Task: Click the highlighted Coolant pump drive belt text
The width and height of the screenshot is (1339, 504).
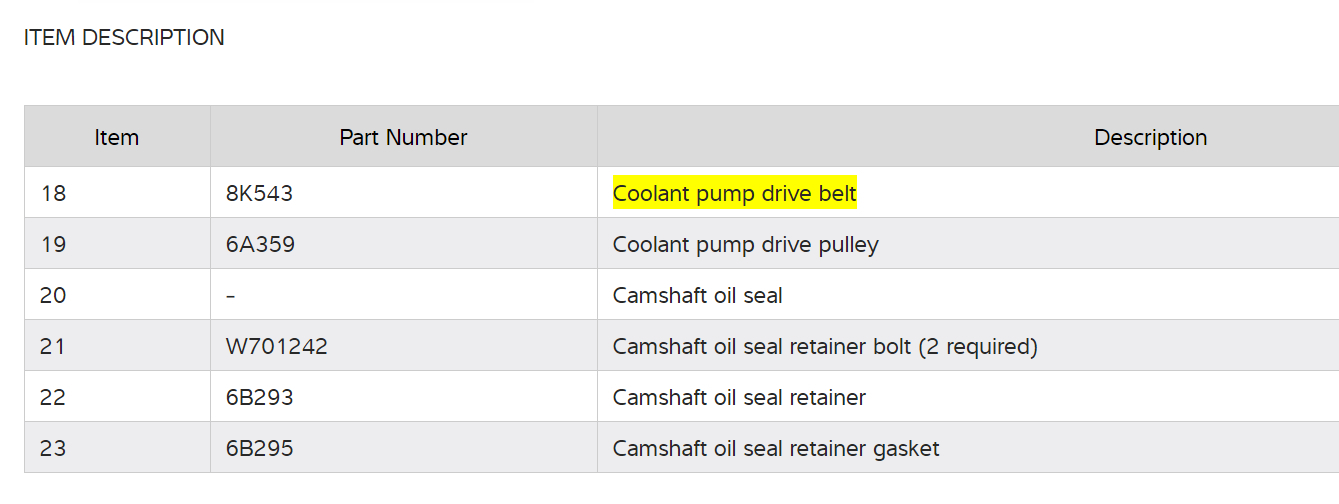Action: (734, 193)
